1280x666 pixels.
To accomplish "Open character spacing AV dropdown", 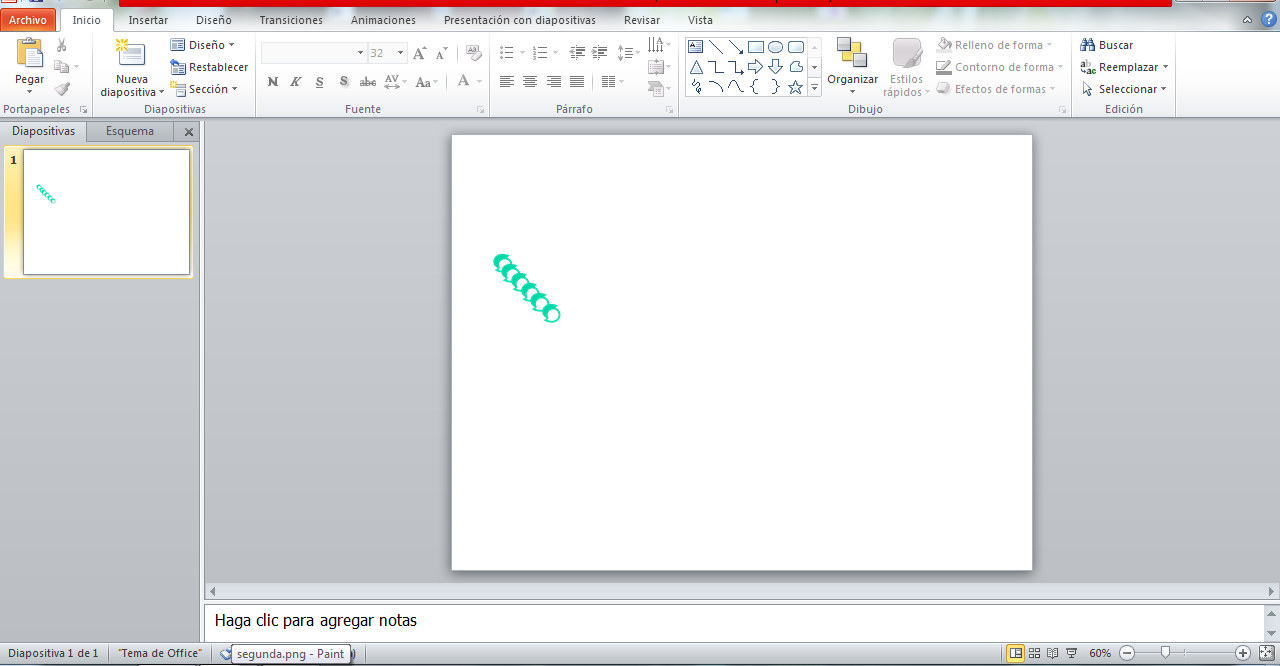I will click(x=395, y=82).
